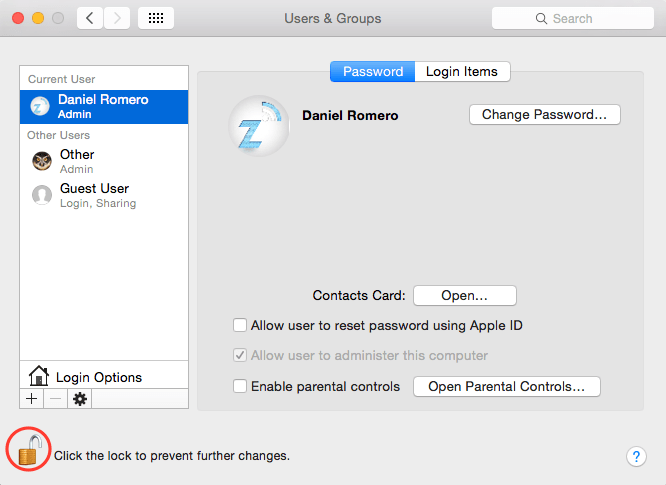Toggle Allow user to administer this computer
The image size is (666, 485).
pyautogui.click(x=240, y=355)
